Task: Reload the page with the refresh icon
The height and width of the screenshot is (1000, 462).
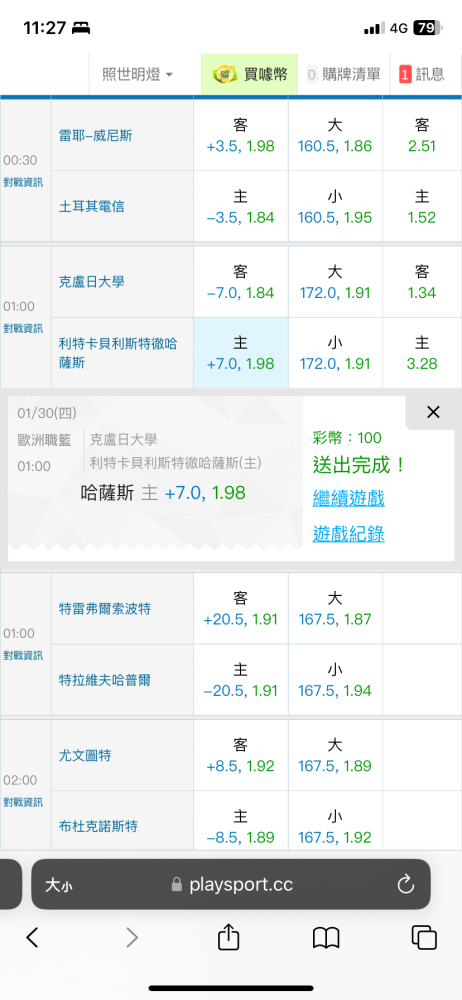Action: pos(405,884)
